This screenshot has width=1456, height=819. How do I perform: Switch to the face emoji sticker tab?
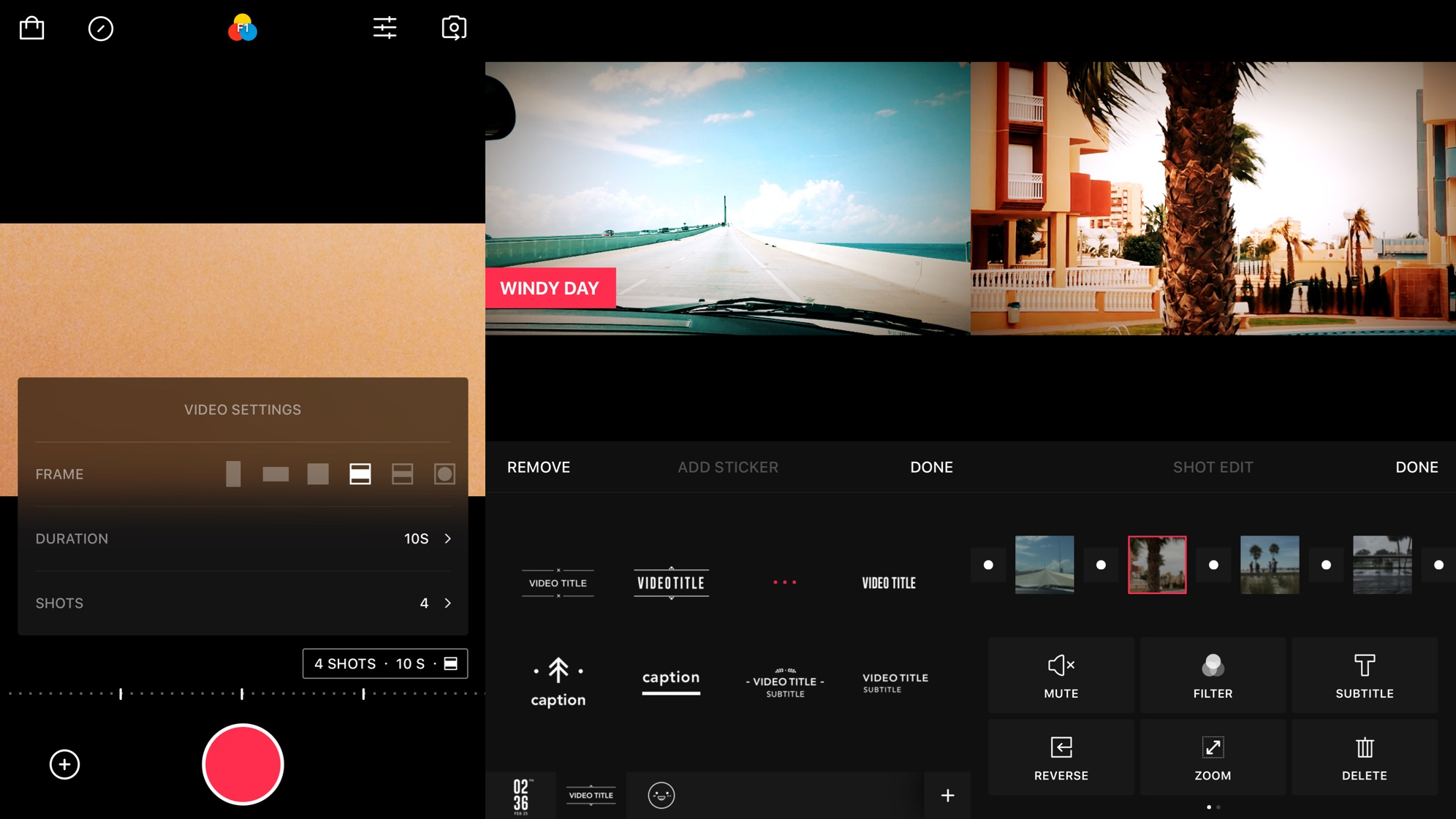coord(661,795)
